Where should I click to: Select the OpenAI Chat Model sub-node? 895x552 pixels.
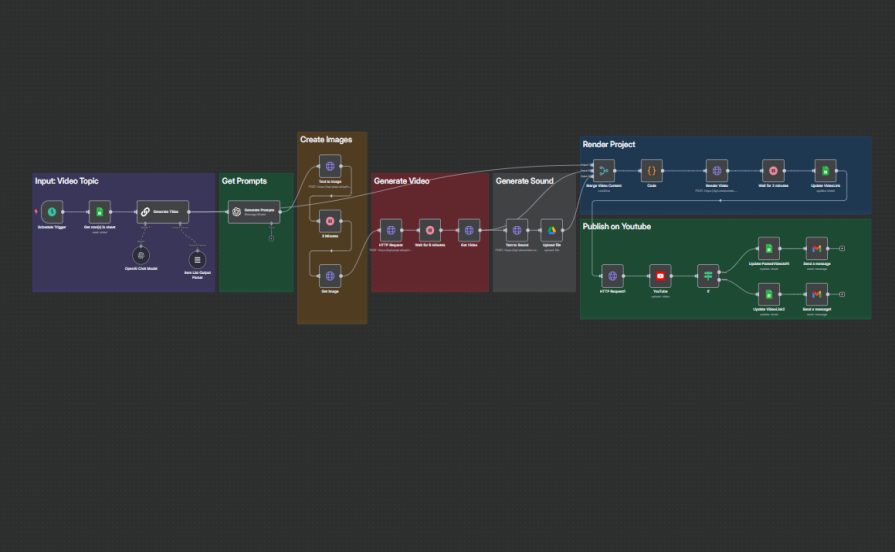click(x=141, y=256)
